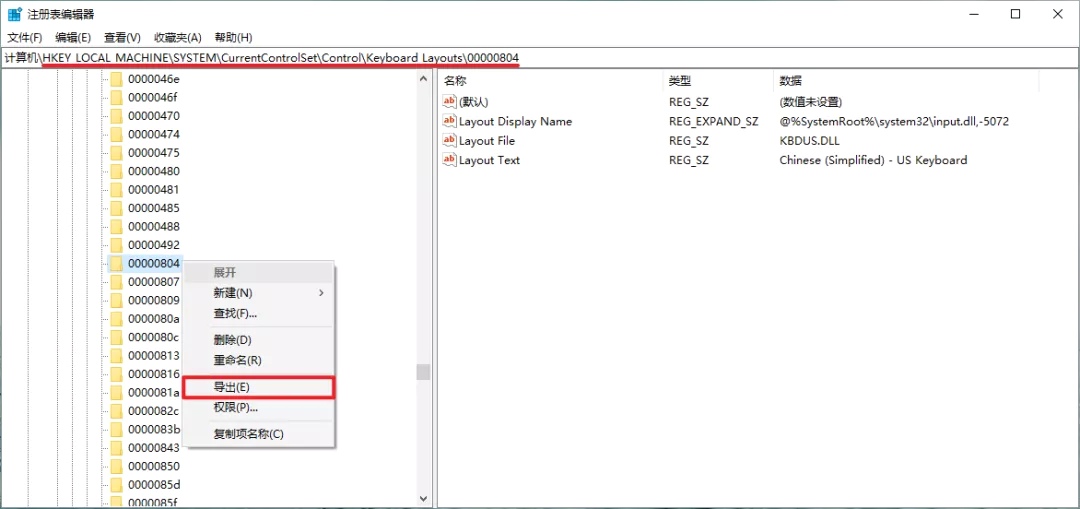Select tree key 00000843
Viewport: 1080px width, 509px height.
click(154, 448)
